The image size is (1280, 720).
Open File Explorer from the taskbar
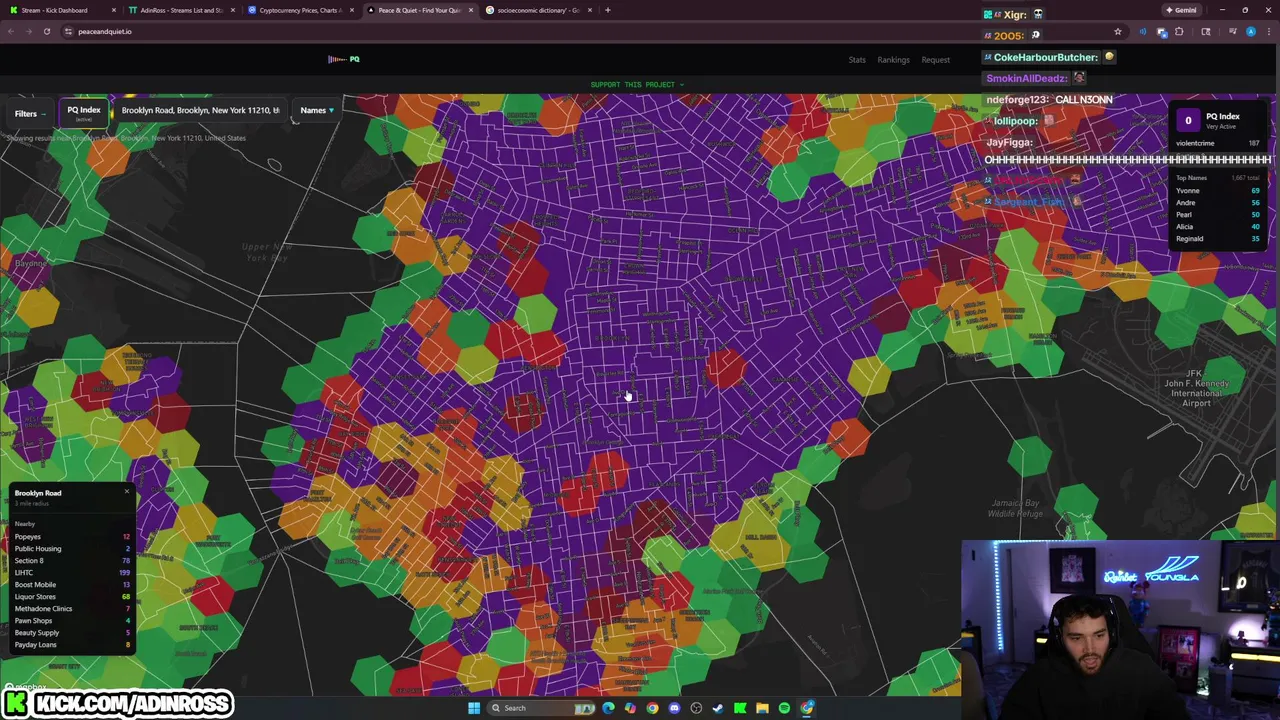(x=762, y=708)
